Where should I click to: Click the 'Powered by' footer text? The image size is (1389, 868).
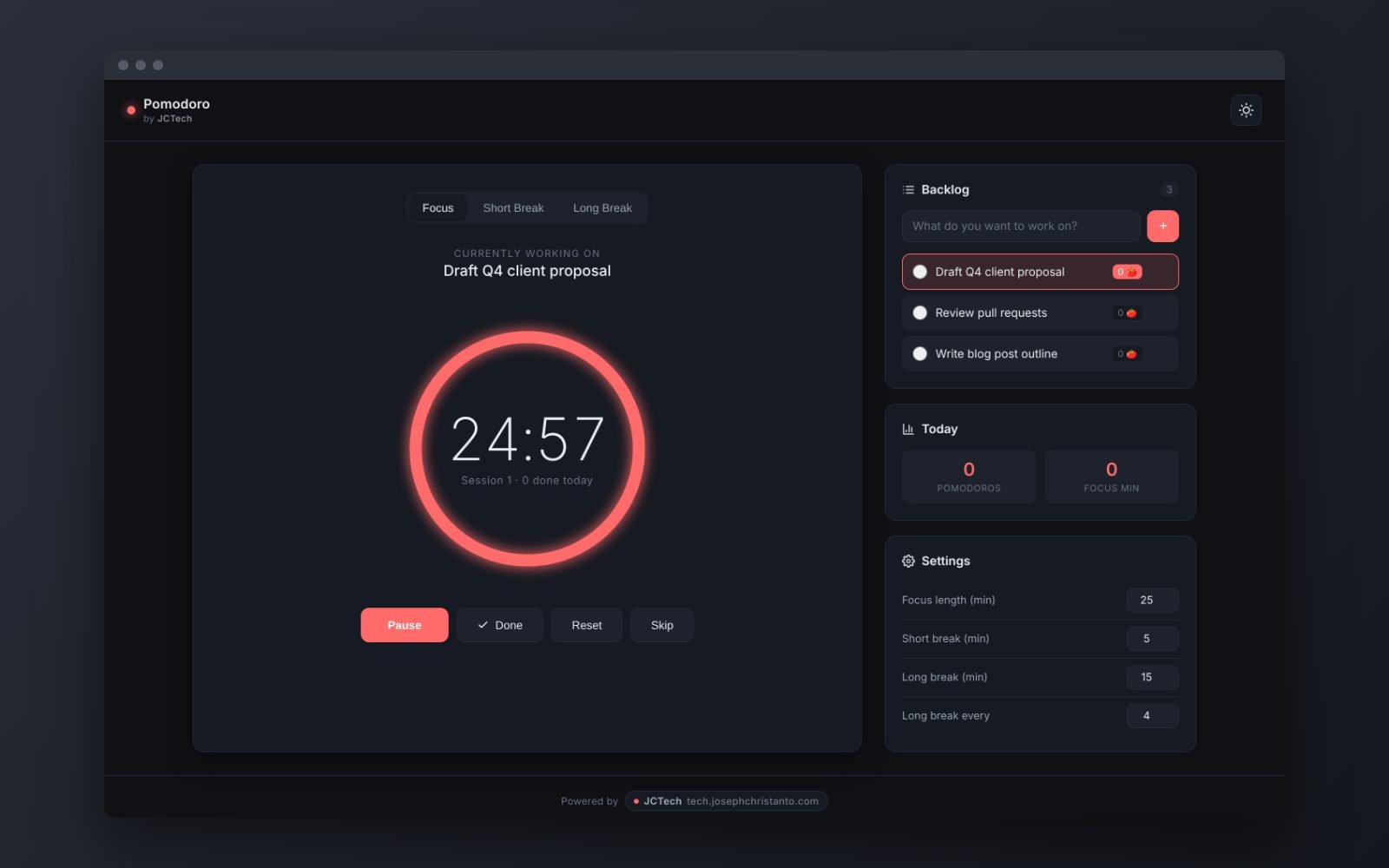(589, 801)
